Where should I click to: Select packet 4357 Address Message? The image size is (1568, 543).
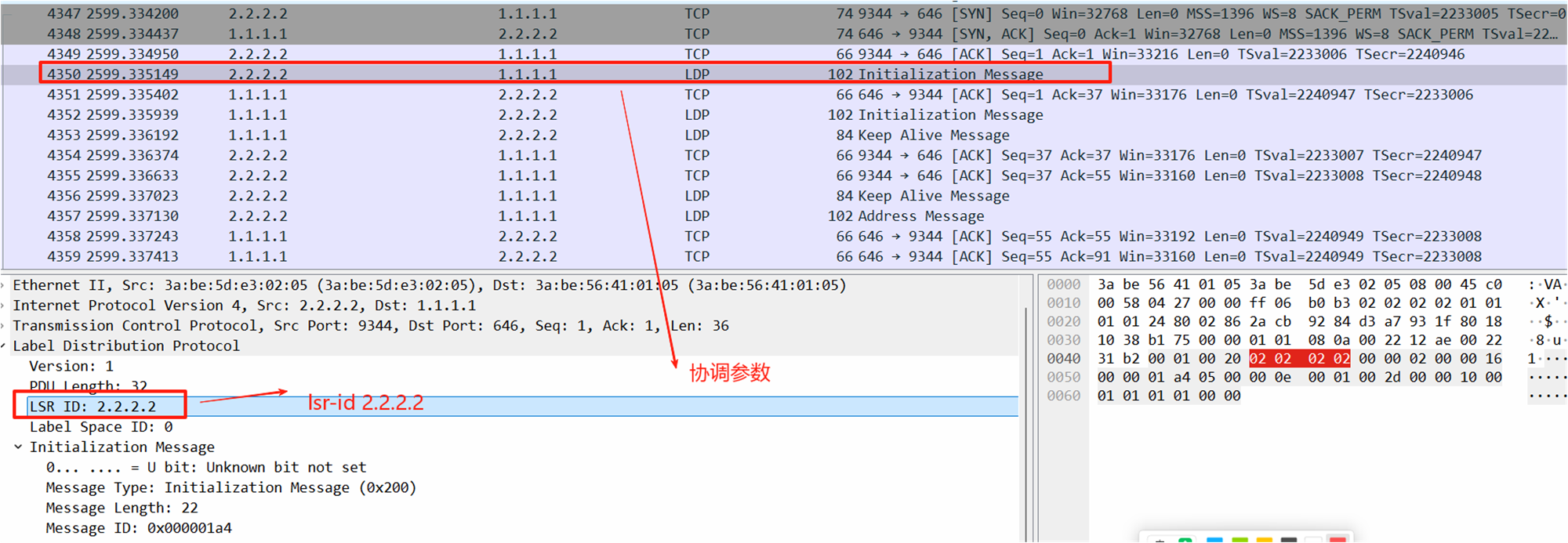784,216
